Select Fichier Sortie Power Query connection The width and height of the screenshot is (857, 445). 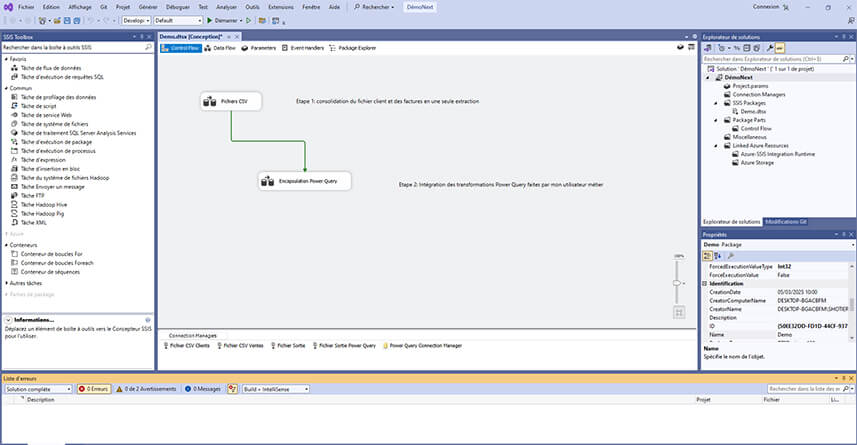(x=344, y=346)
